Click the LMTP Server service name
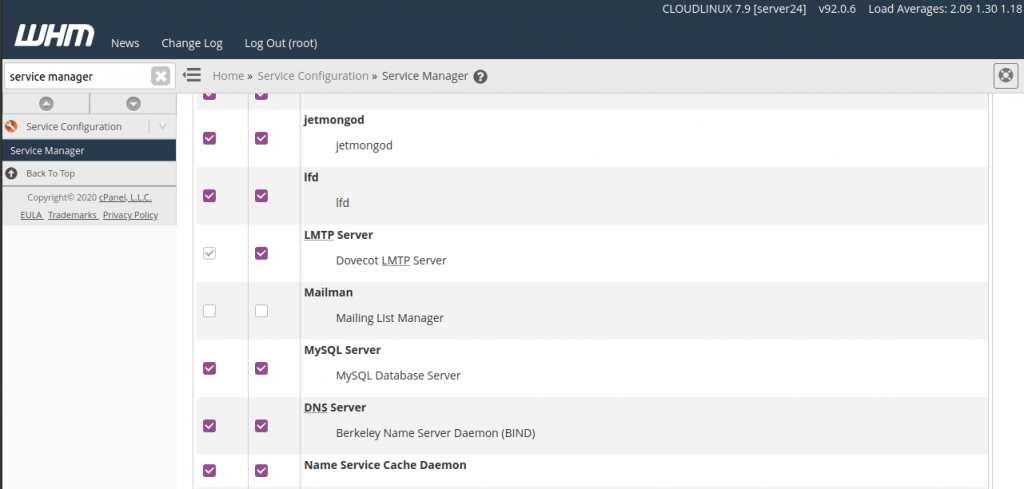Screen dimensions: 1024x489 (338, 234)
